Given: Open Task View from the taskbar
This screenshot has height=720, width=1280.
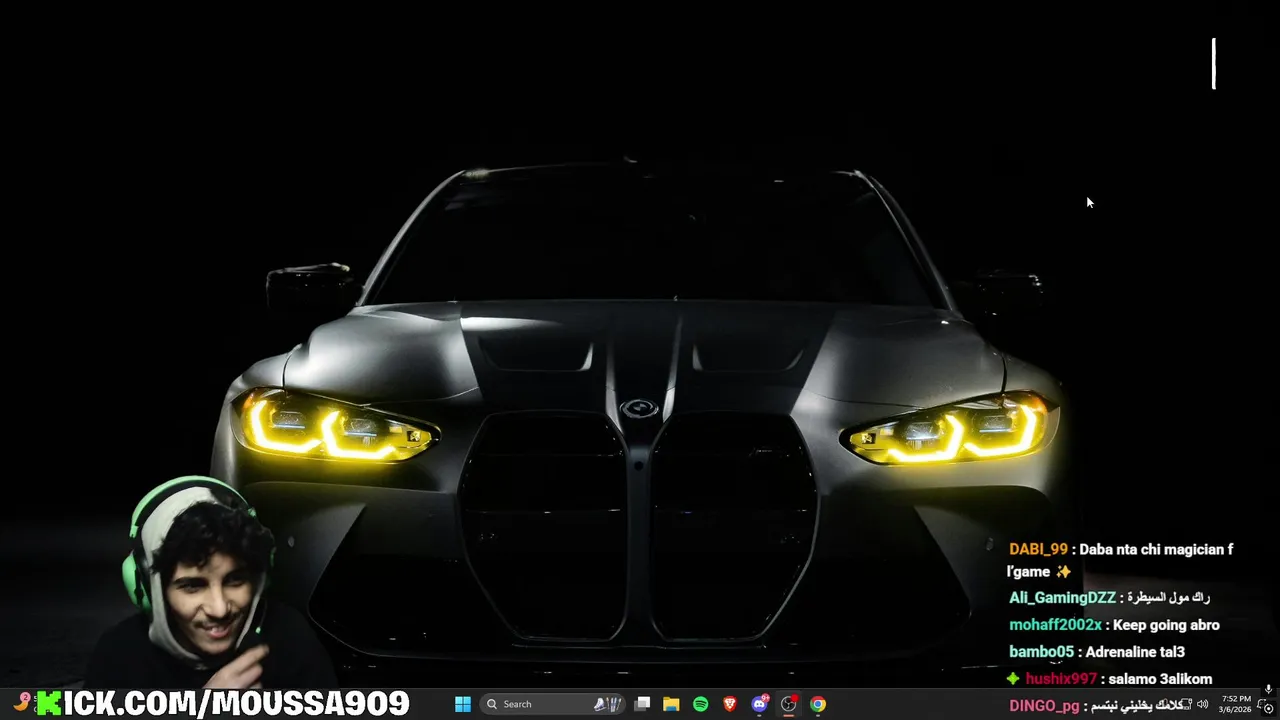Looking at the screenshot, I should click(642, 704).
